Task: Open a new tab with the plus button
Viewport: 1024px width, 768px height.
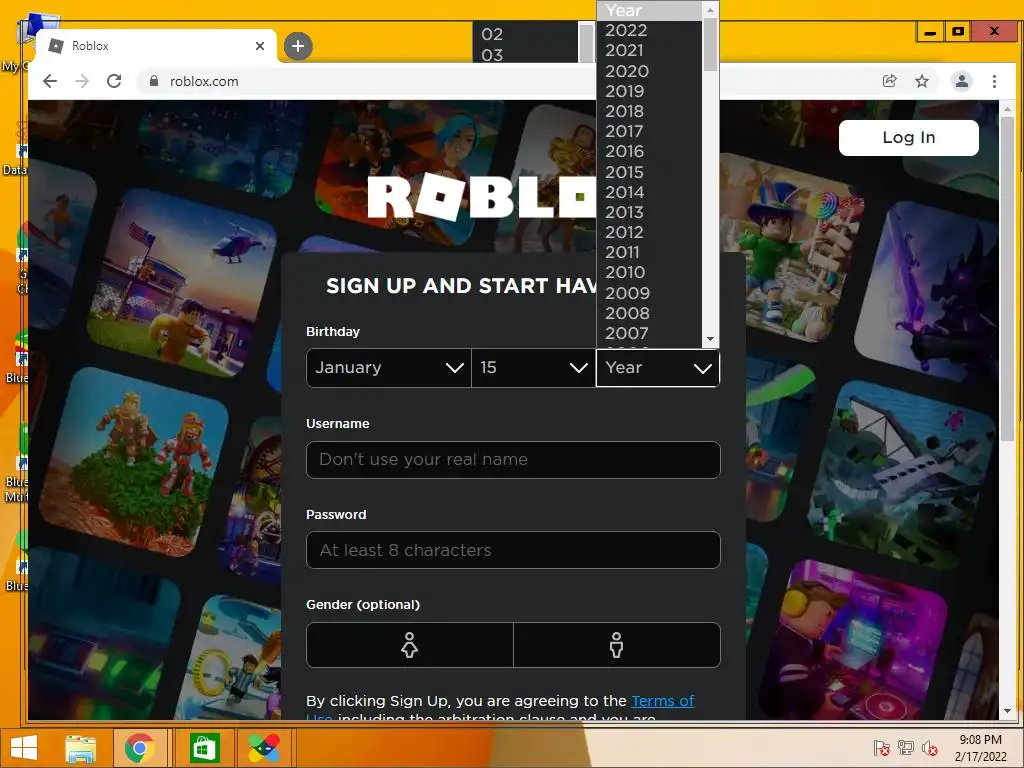Action: [x=298, y=46]
